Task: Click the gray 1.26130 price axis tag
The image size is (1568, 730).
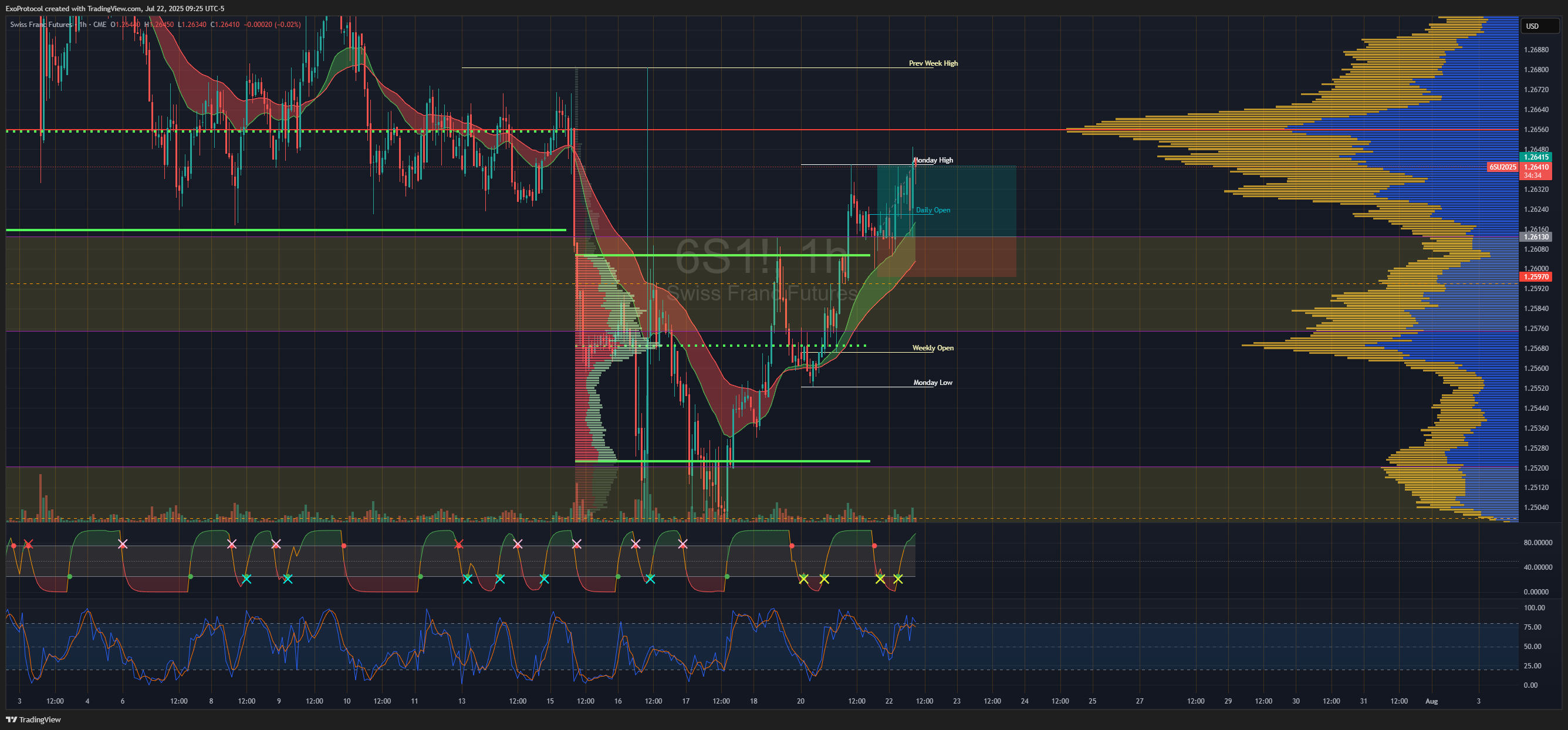Action: pyautogui.click(x=1536, y=237)
